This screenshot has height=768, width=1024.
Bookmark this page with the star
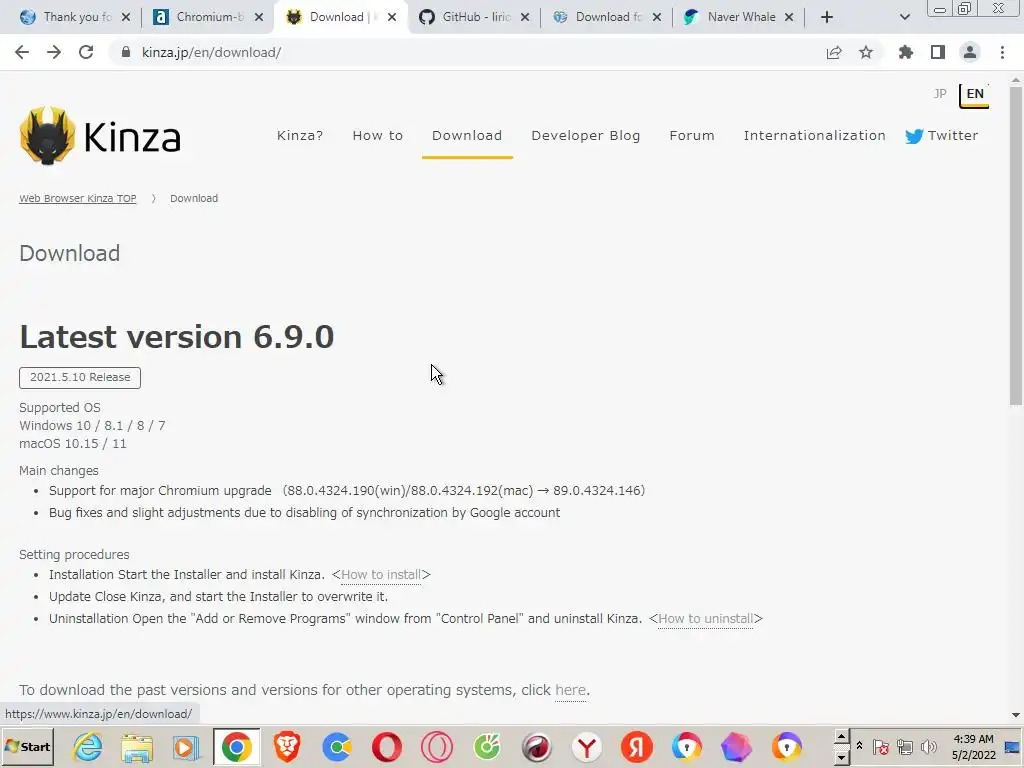coord(866,52)
